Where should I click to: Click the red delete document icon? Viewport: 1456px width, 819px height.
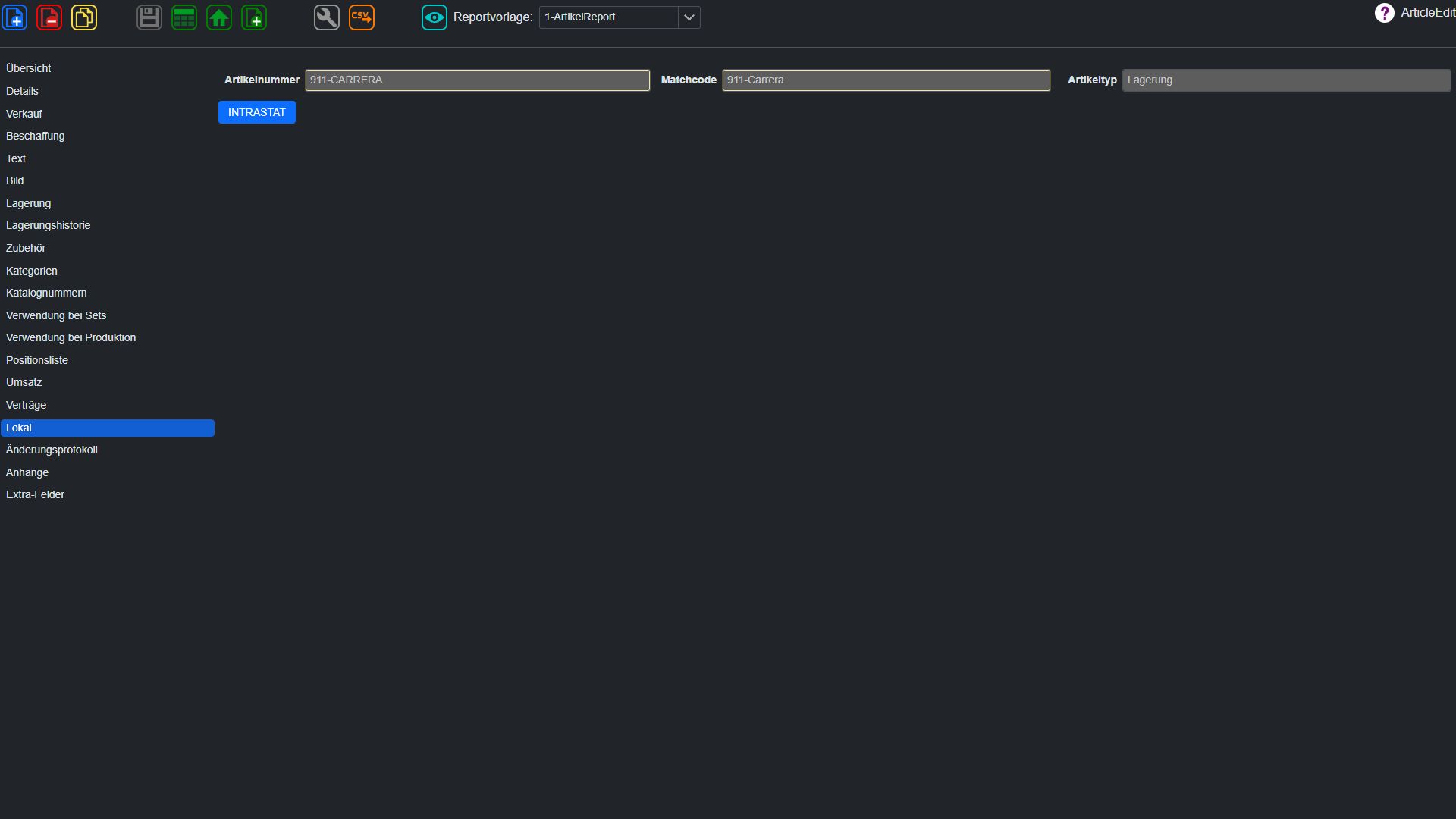pyautogui.click(x=49, y=17)
